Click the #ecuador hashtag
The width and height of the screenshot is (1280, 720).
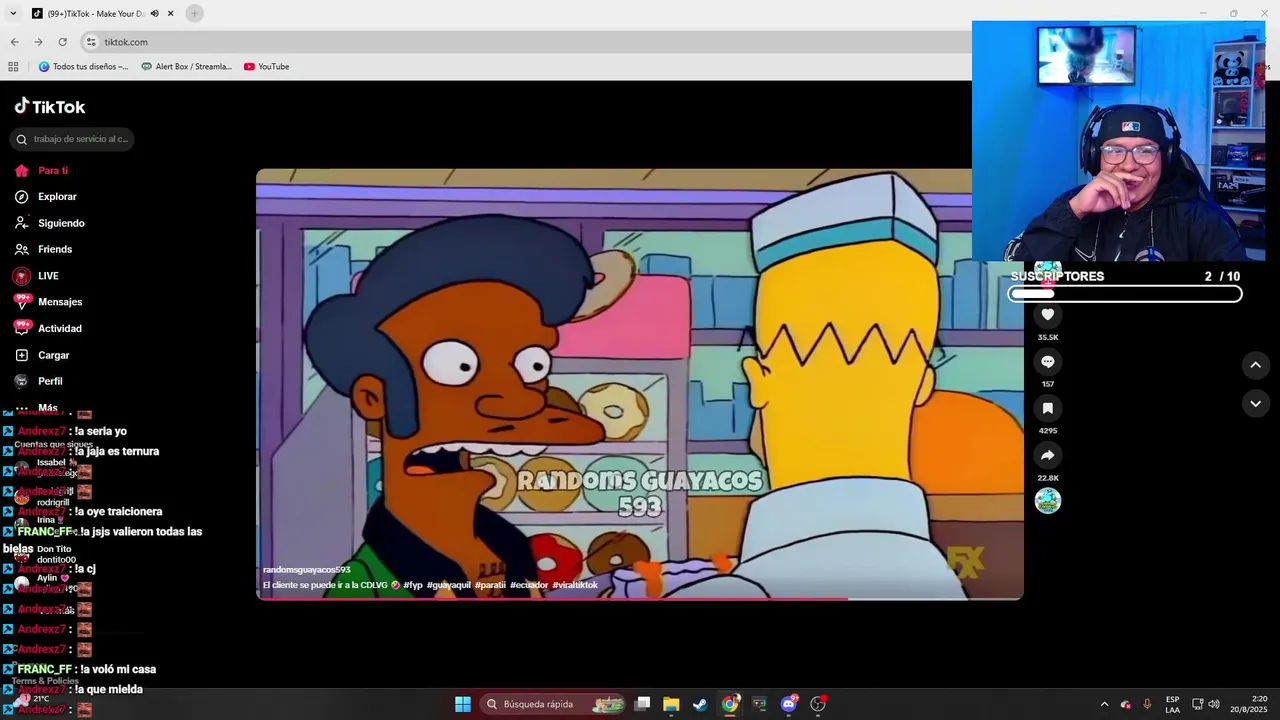point(529,585)
